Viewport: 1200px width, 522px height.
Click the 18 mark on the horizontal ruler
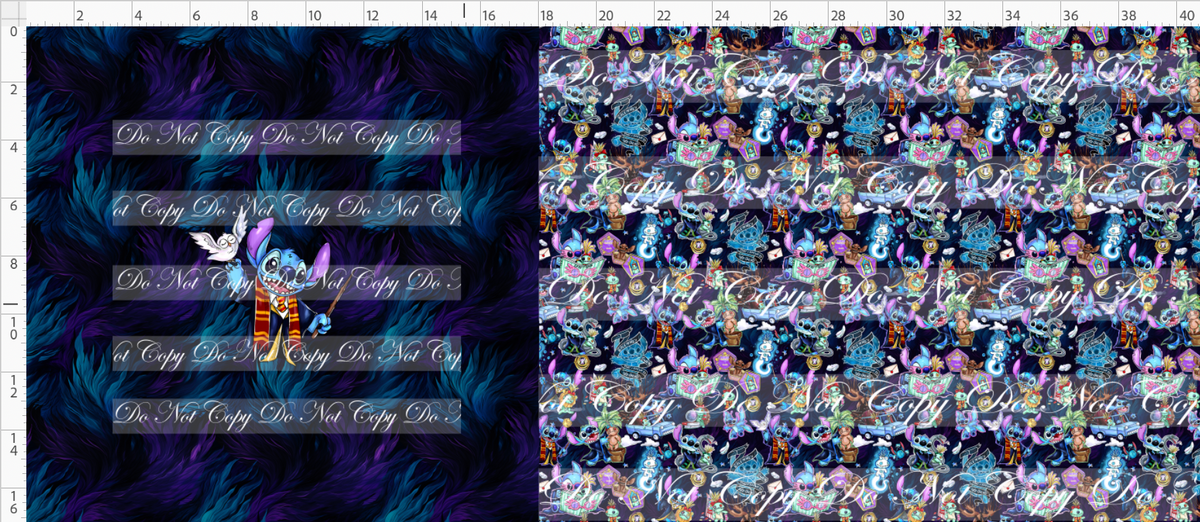pos(547,17)
